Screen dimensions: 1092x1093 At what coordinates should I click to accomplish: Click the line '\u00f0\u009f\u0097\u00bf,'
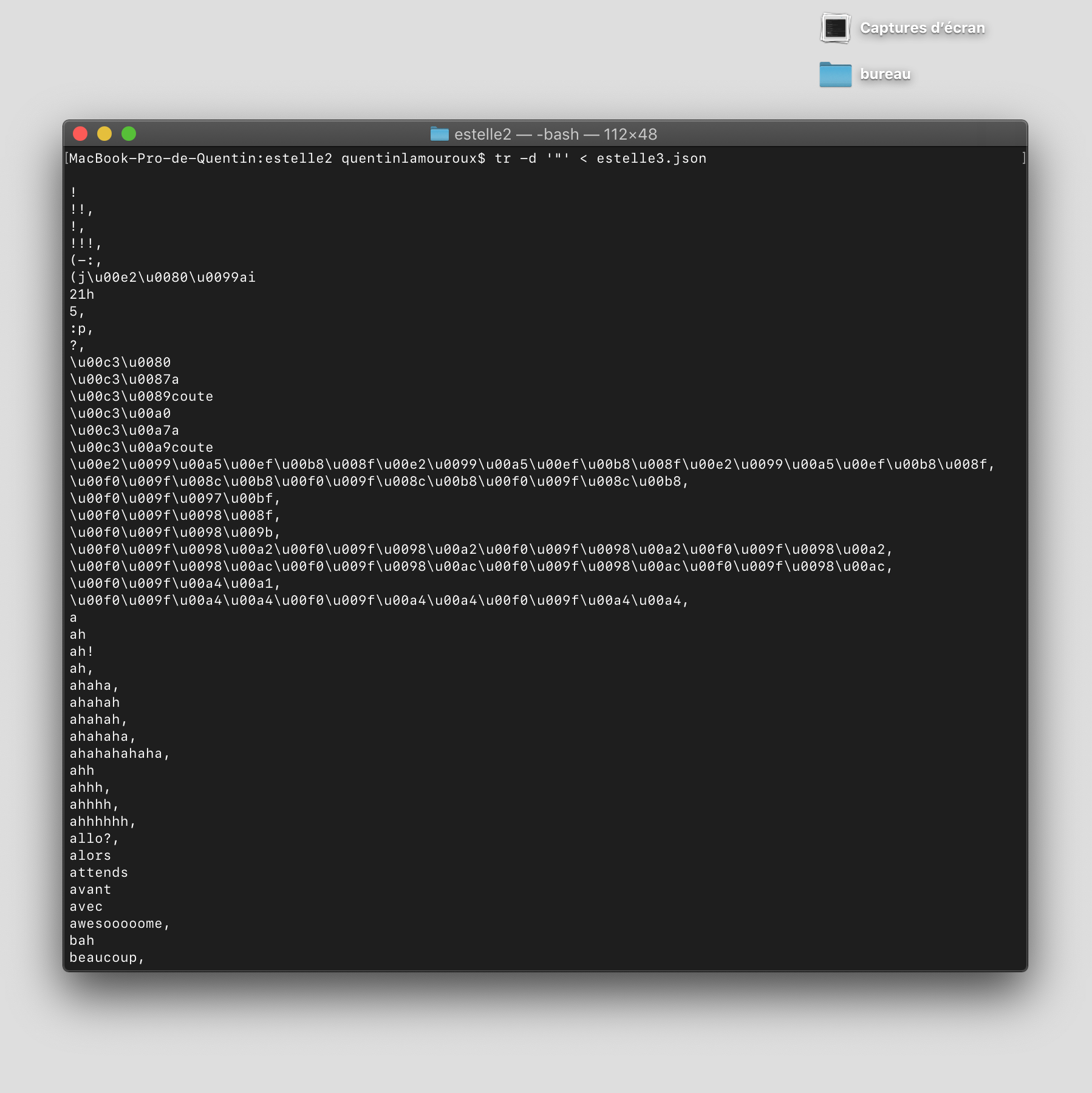pos(176,499)
